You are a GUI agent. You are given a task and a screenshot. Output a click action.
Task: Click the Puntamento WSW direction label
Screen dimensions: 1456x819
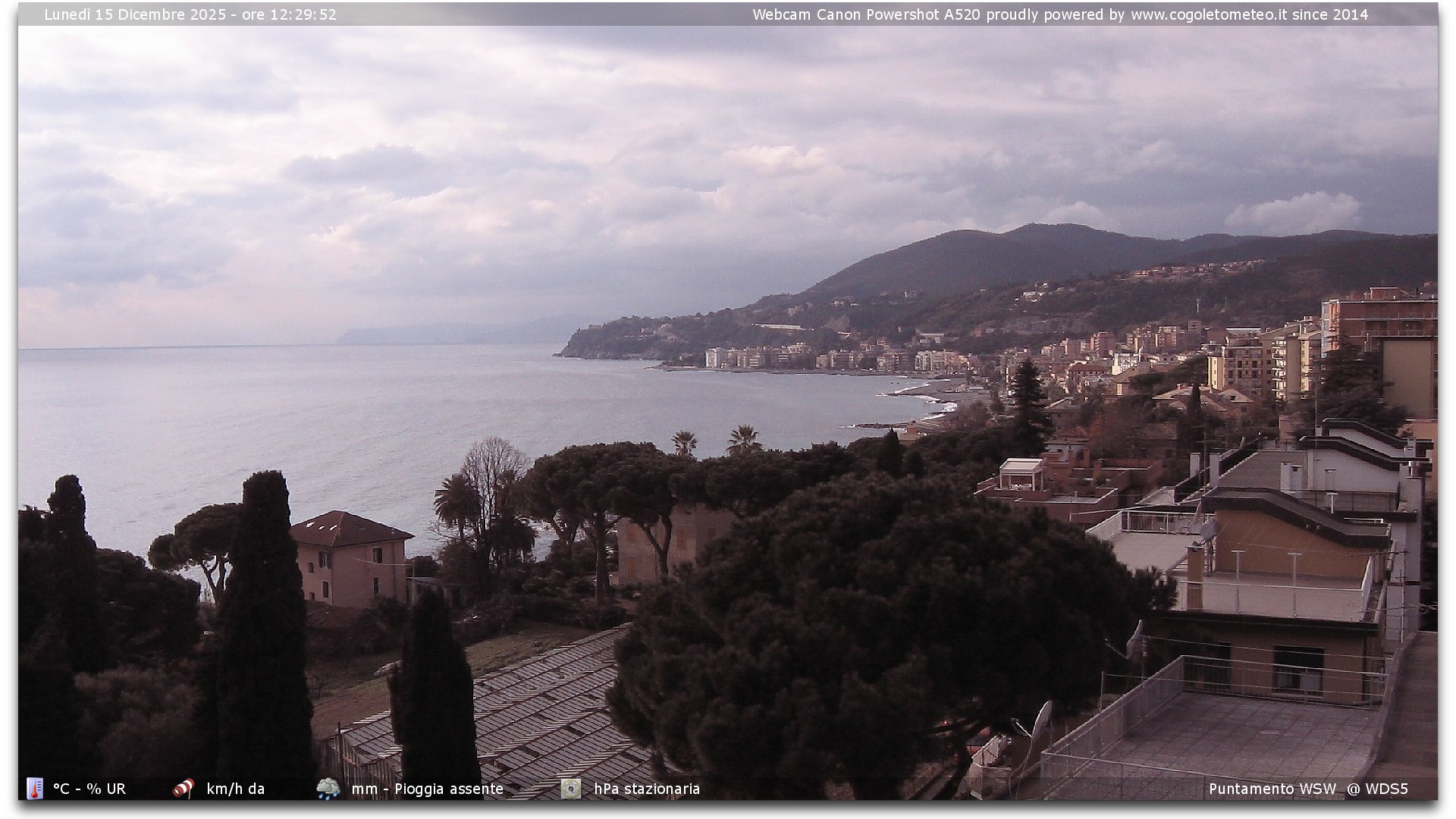pyautogui.click(x=1272, y=789)
